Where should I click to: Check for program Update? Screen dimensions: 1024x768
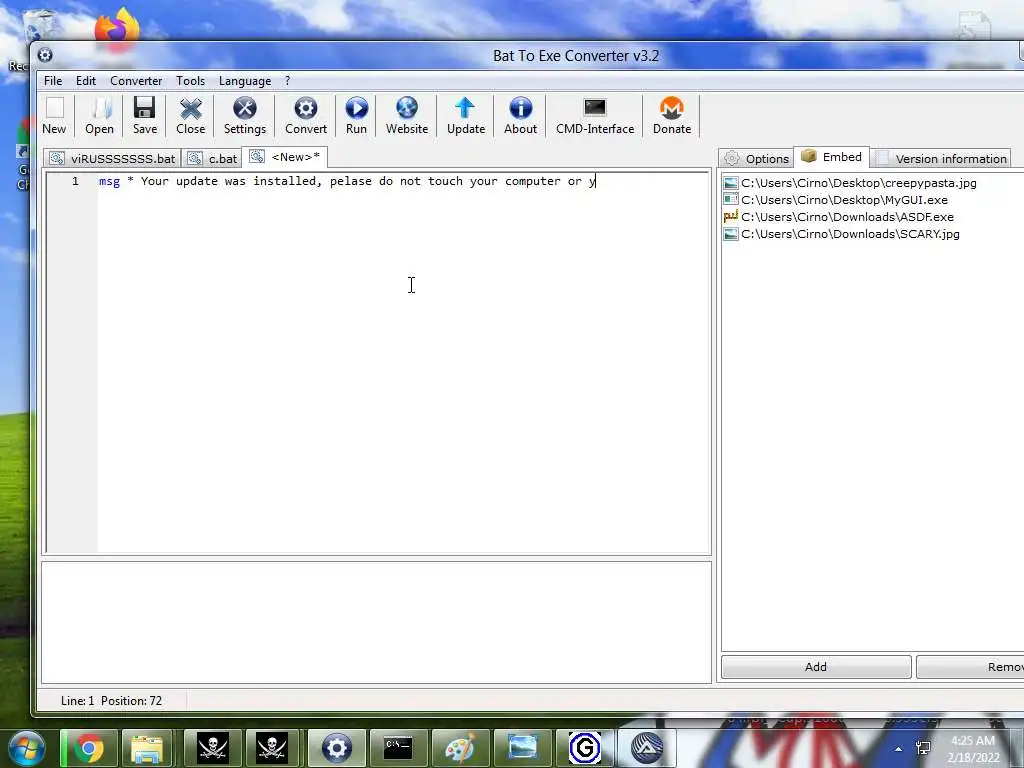(466, 116)
